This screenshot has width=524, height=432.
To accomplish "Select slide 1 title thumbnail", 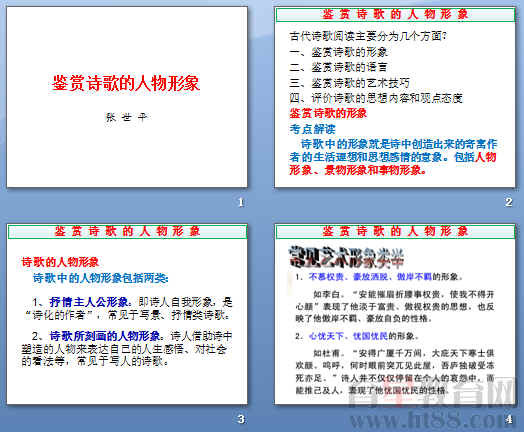I will tap(127, 97).
